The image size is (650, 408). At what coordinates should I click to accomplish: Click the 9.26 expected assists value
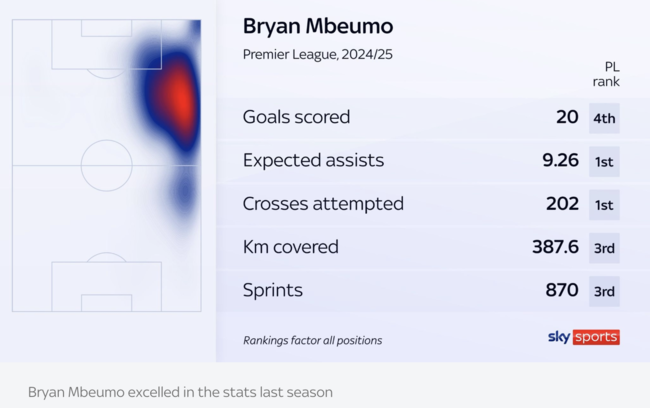tap(560, 160)
